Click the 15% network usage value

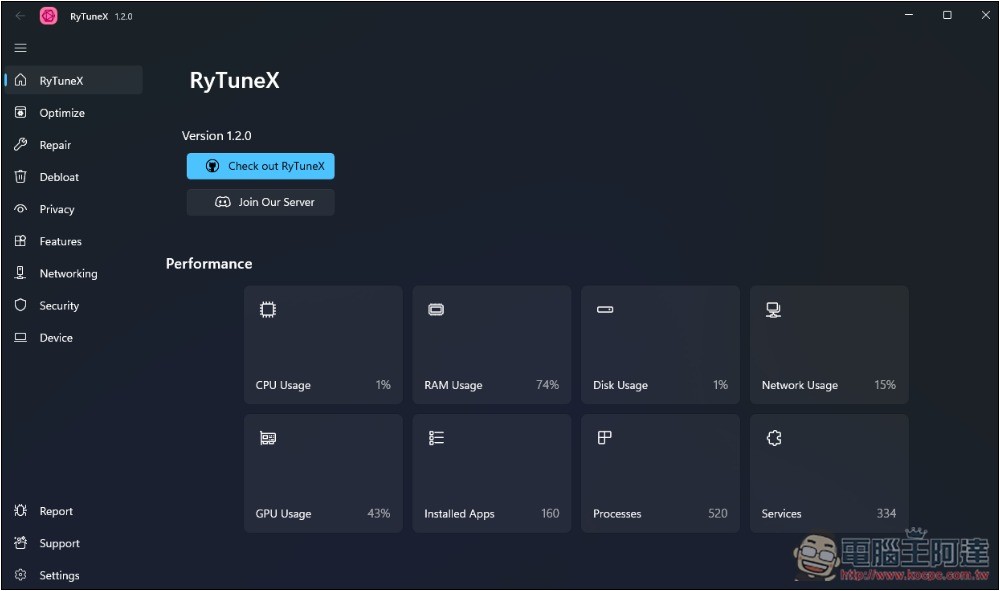tap(885, 384)
